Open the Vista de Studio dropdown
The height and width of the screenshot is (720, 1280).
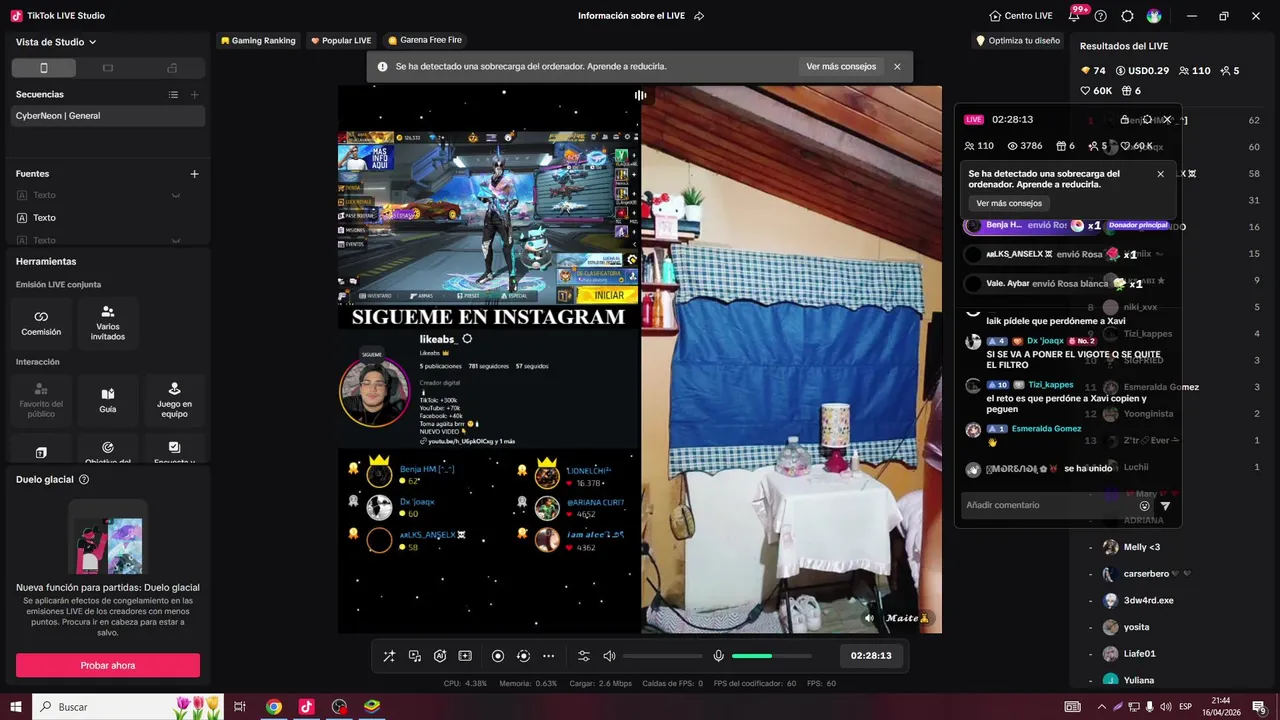(x=56, y=42)
